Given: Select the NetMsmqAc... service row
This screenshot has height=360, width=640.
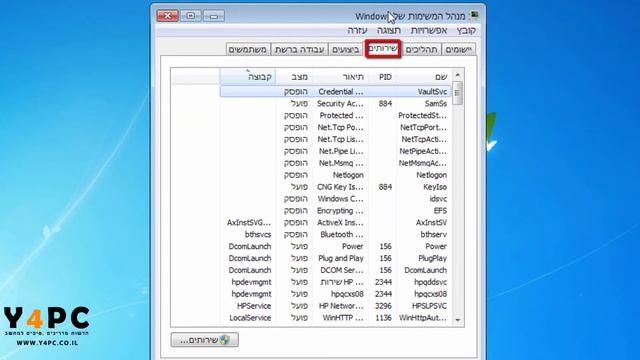Looking at the screenshot, I should 336,163.
